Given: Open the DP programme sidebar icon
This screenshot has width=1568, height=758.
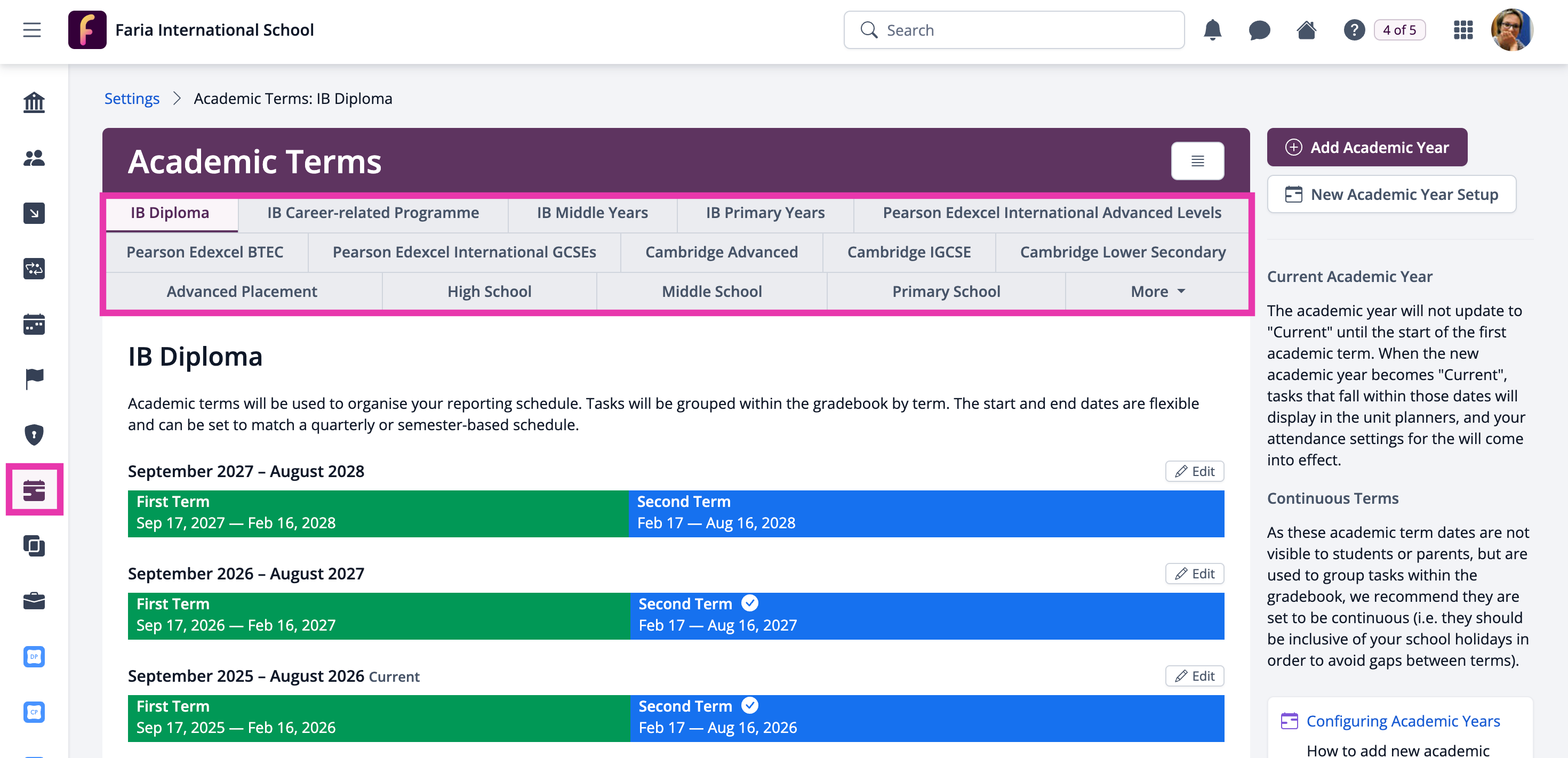Looking at the screenshot, I should pyautogui.click(x=34, y=656).
